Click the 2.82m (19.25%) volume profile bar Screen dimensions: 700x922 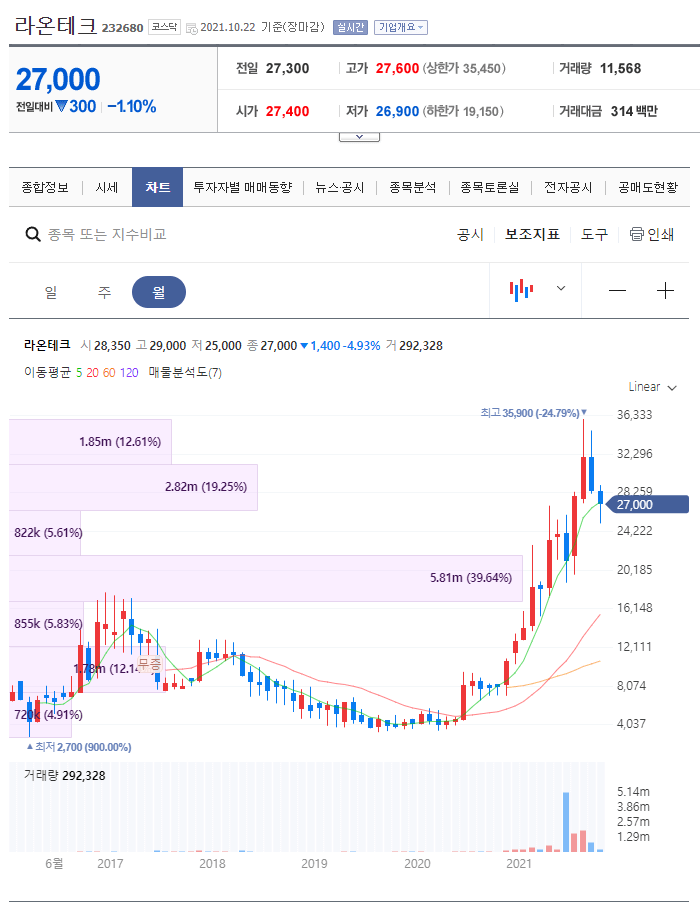coord(134,487)
